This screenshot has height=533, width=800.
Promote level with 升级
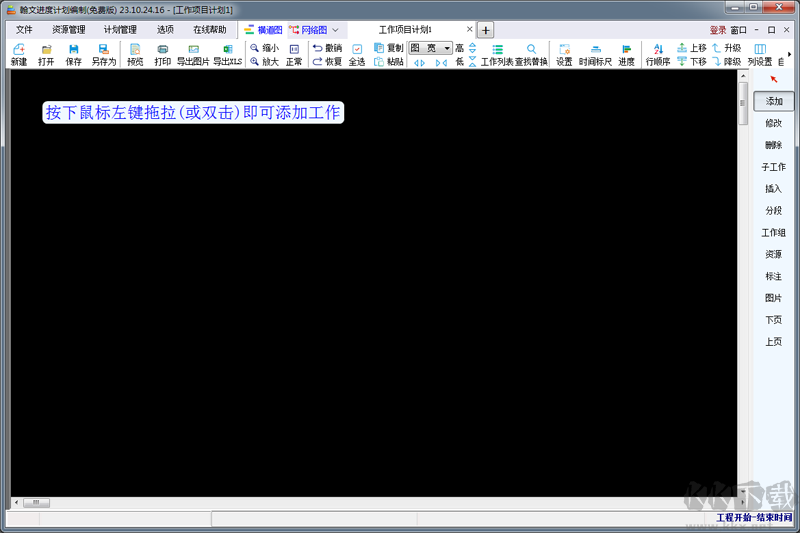tap(727, 48)
